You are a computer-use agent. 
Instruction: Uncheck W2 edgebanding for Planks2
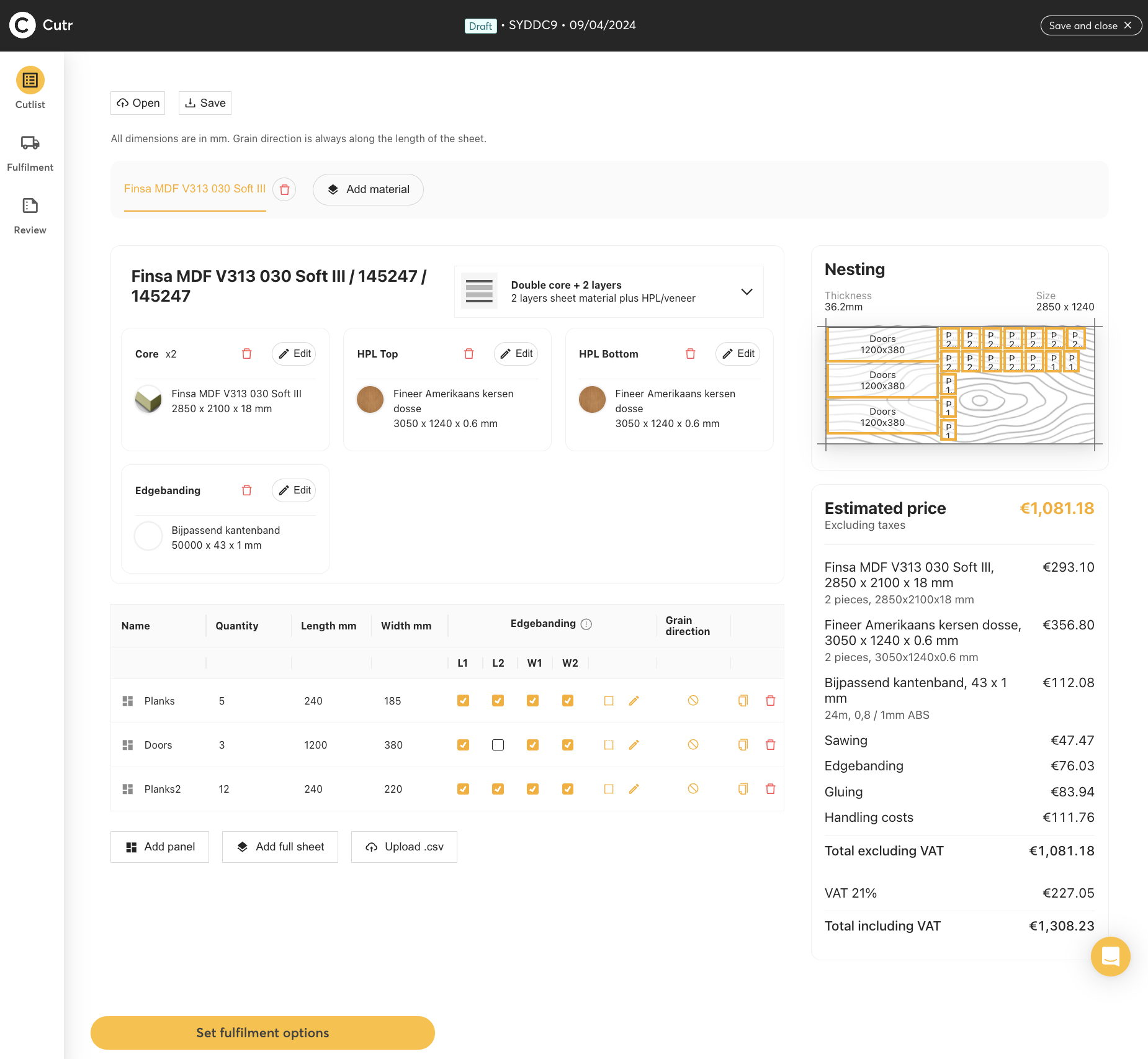pyautogui.click(x=567, y=789)
